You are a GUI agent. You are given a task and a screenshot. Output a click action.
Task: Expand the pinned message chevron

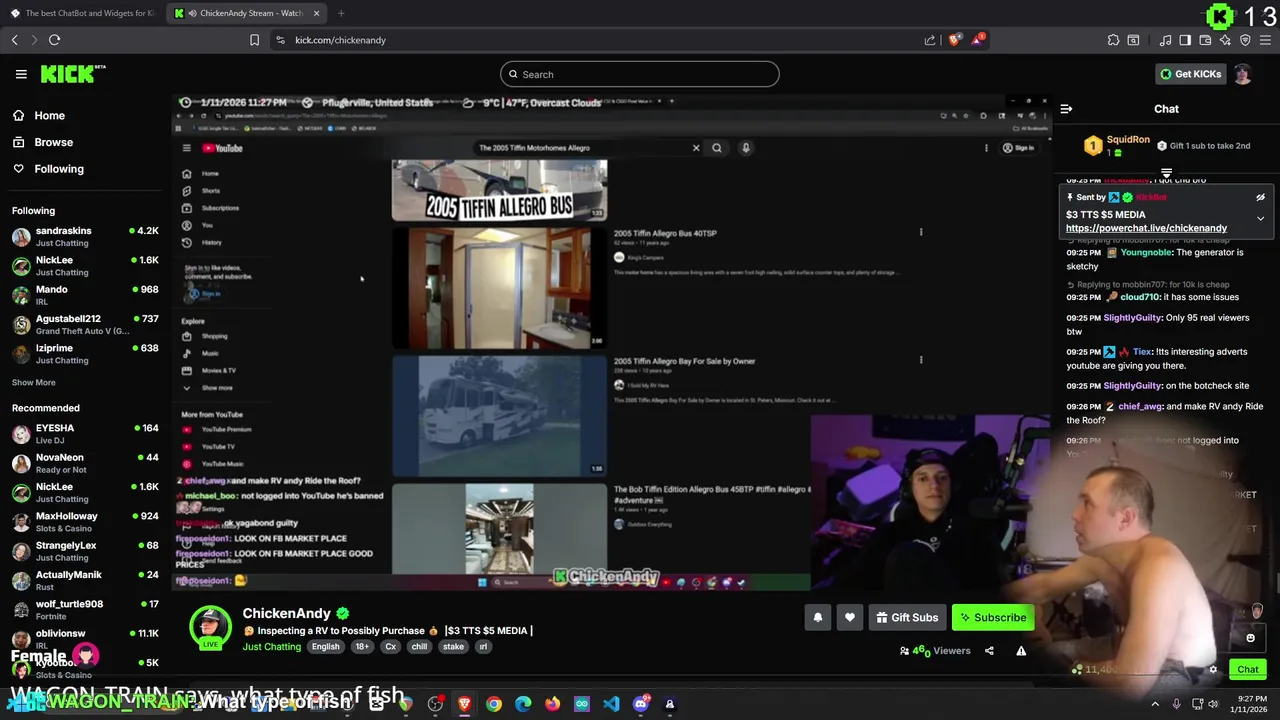[1260, 218]
